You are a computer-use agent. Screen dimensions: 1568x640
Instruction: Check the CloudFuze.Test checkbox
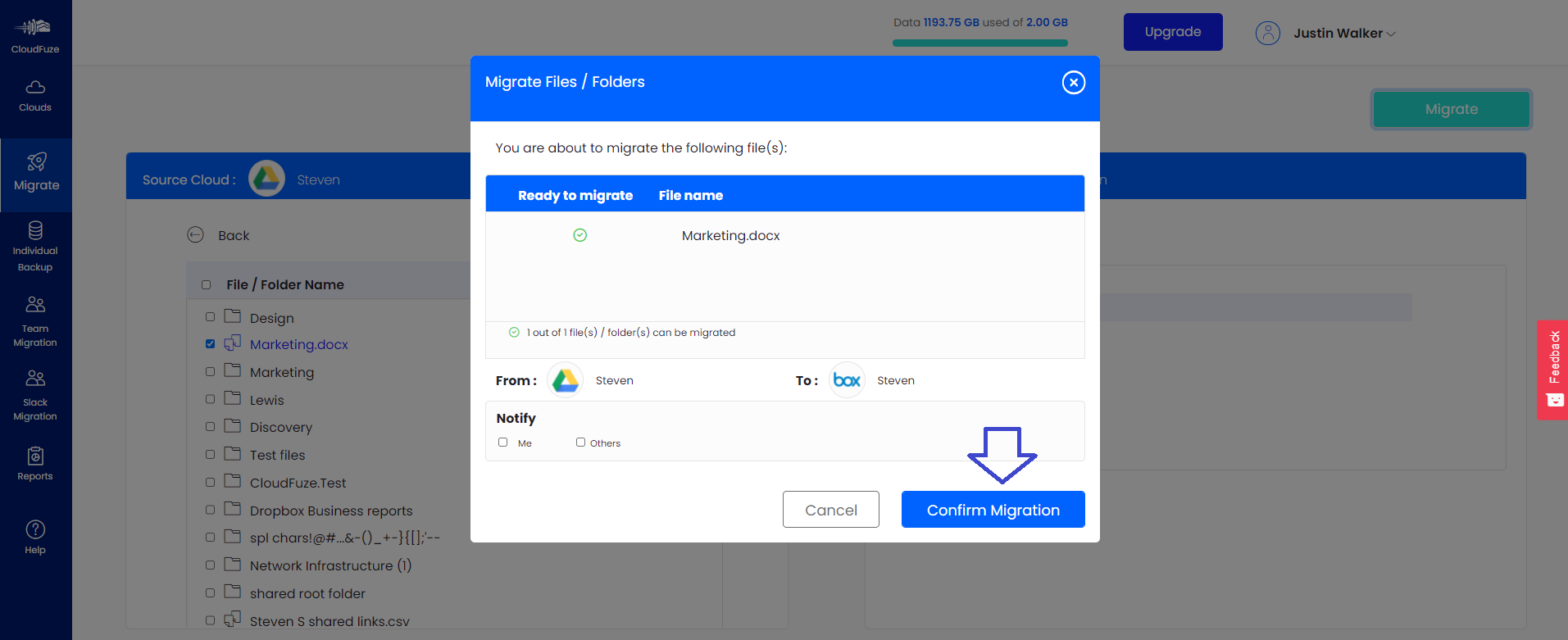(211, 483)
